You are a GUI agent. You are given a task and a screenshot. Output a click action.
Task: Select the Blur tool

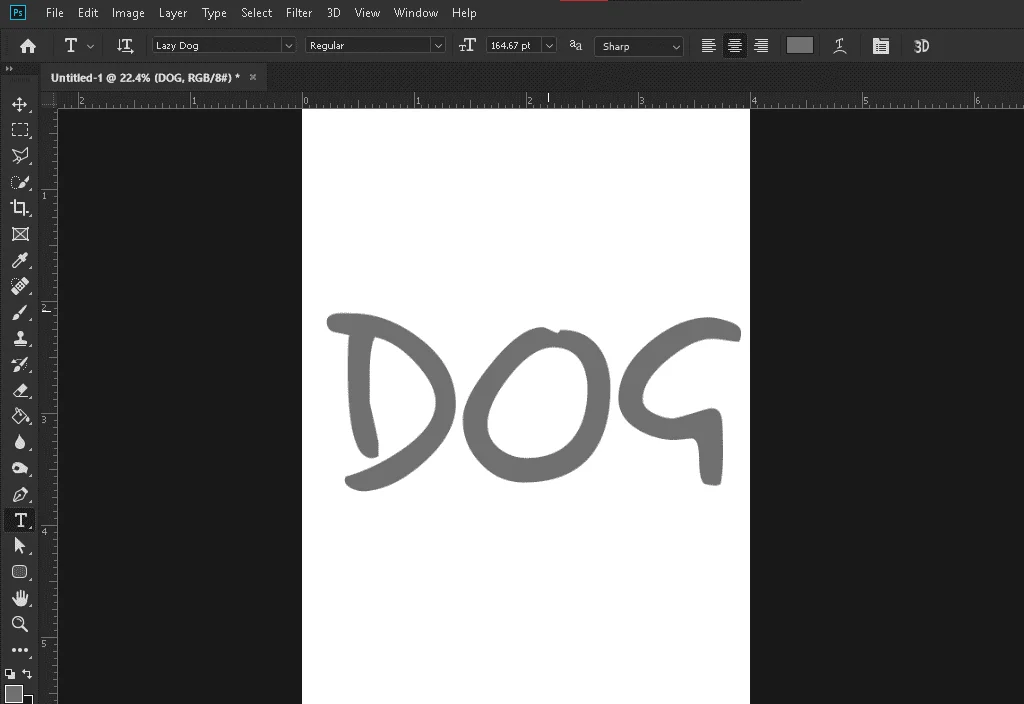[x=20, y=442]
